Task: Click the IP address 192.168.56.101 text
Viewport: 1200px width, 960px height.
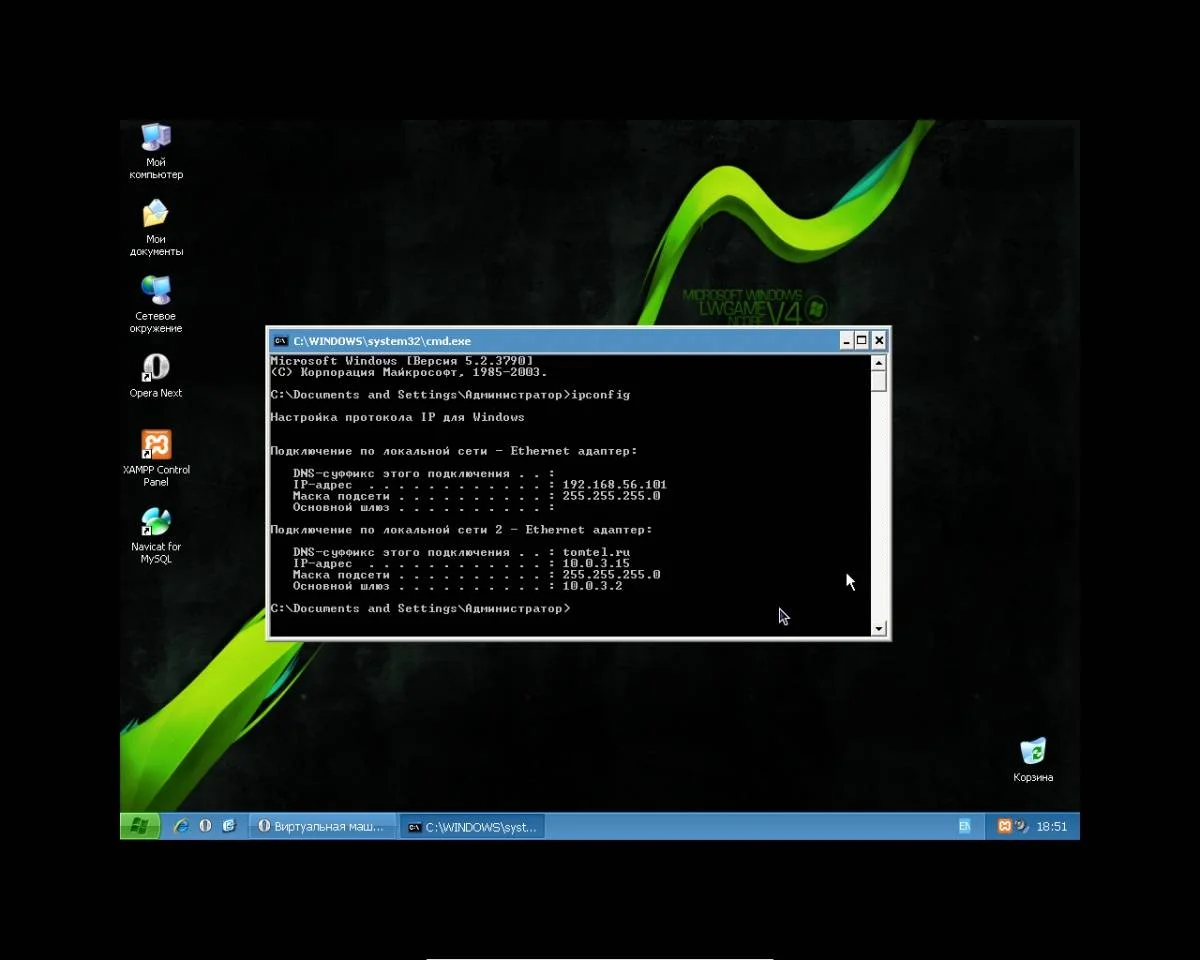Action: 614,485
